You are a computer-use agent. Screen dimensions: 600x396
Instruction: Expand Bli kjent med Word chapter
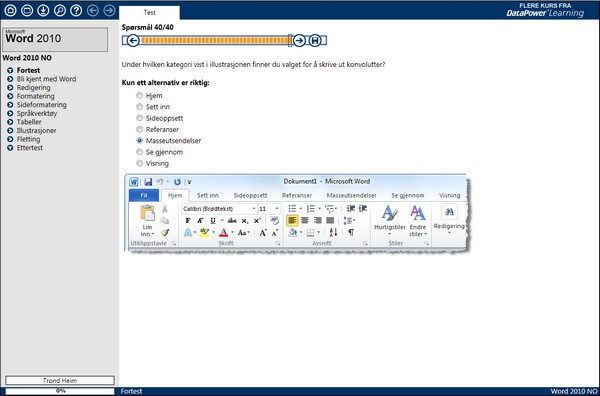[x=10, y=79]
